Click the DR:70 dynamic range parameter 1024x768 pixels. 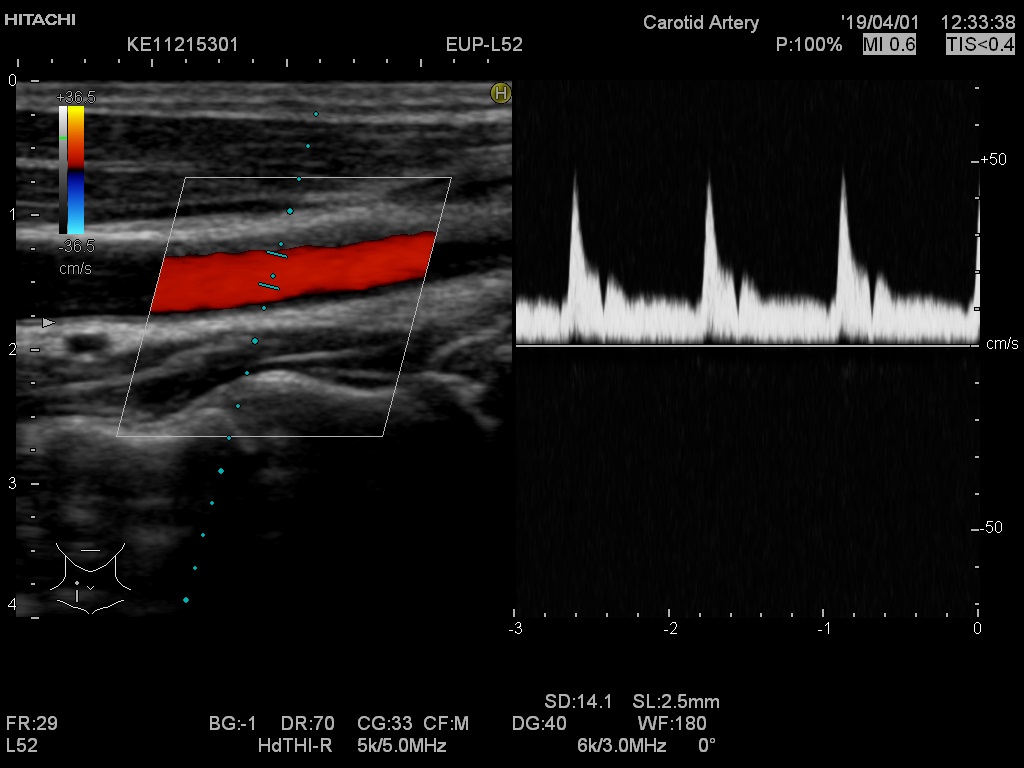coord(308,723)
